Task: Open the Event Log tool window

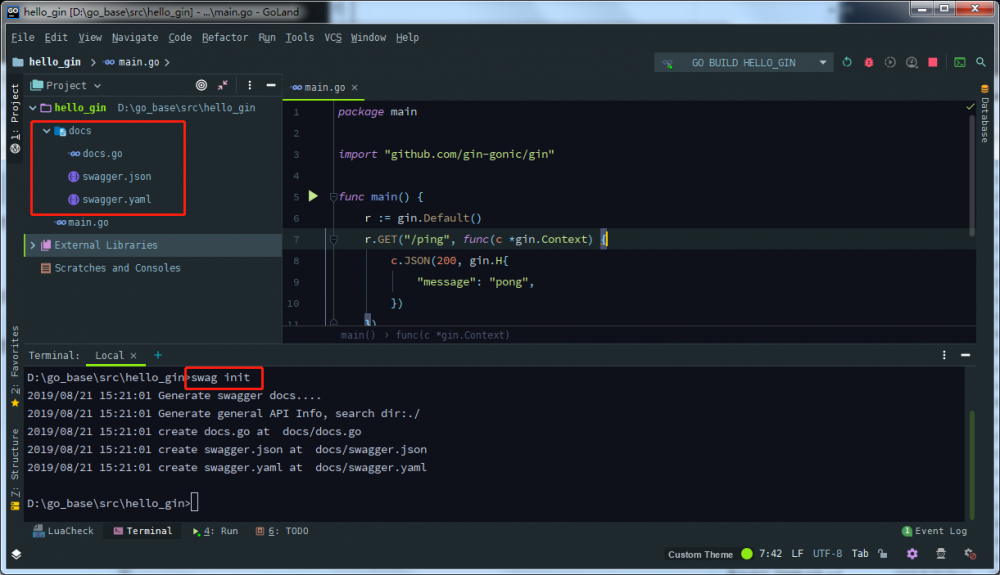Action: [x=934, y=531]
